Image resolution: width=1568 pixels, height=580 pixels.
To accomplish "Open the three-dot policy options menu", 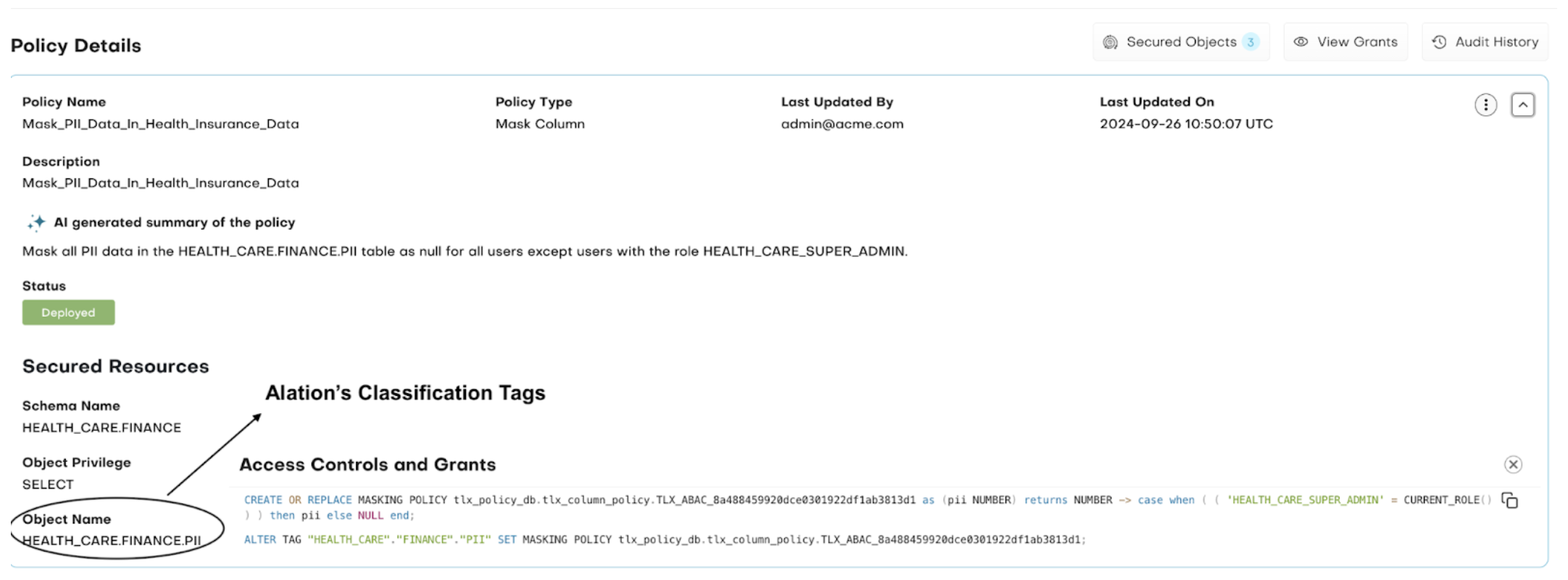I will pos(1485,105).
